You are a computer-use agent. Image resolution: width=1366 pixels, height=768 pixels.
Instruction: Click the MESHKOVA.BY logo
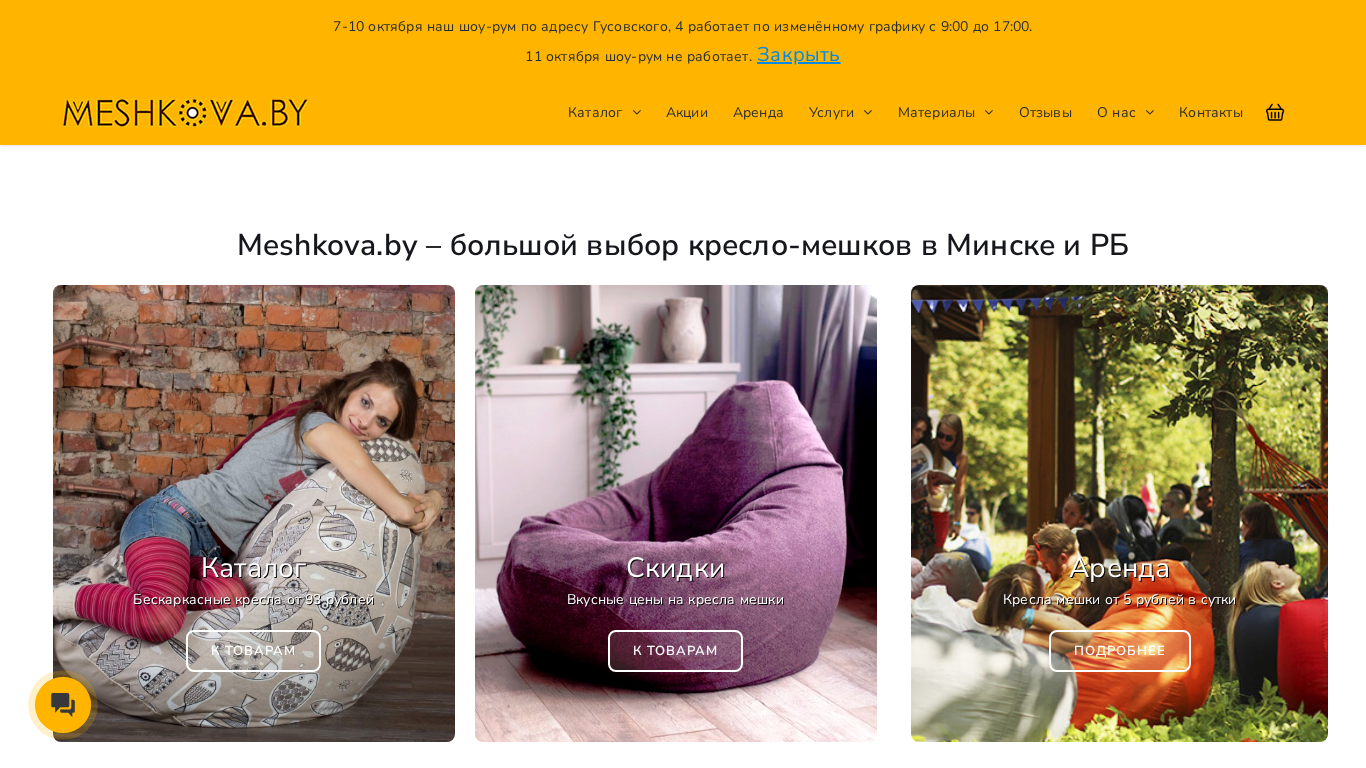[x=185, y=112]
